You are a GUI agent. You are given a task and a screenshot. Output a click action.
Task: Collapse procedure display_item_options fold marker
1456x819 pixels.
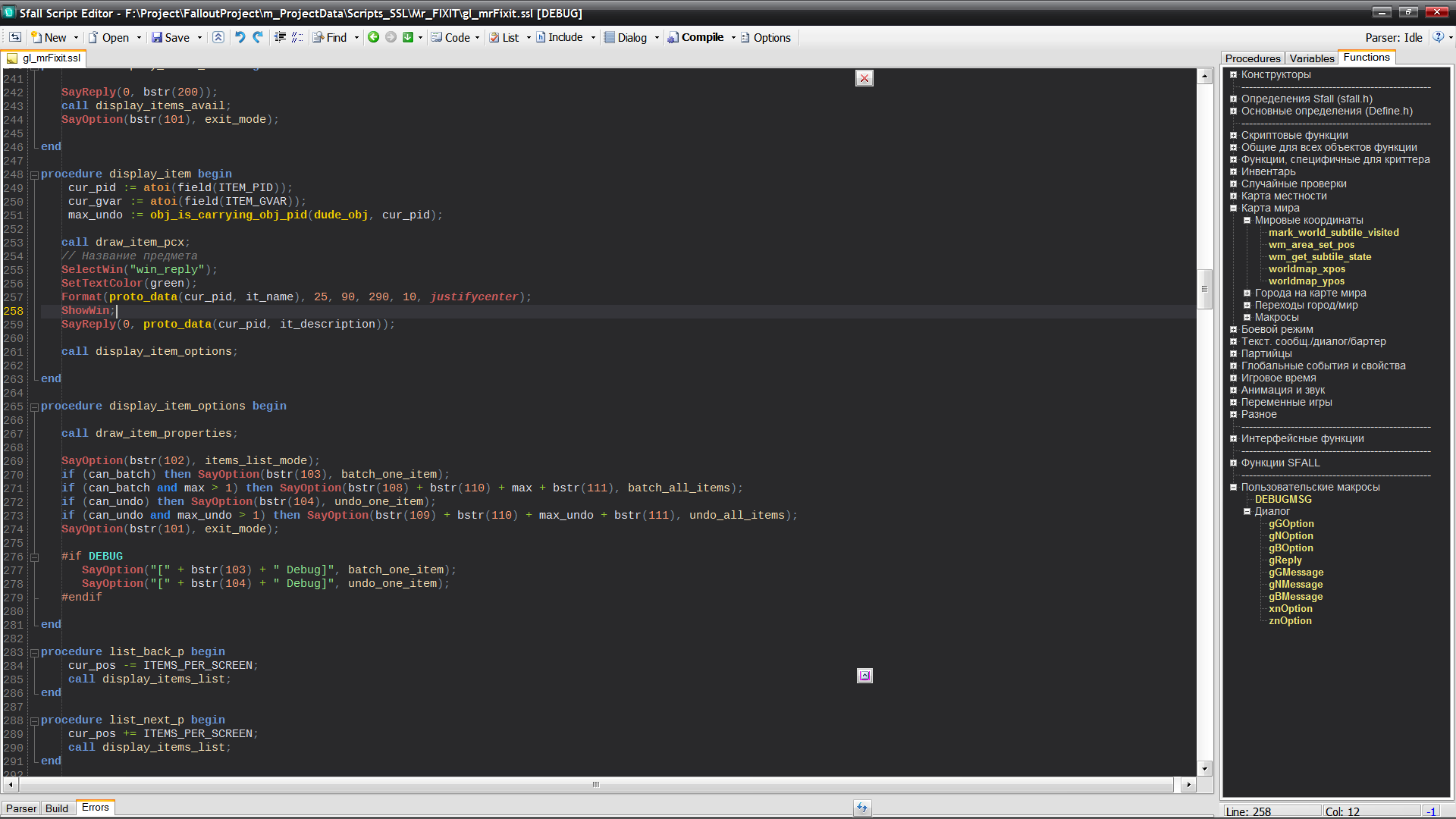click(x=34, y=407)
